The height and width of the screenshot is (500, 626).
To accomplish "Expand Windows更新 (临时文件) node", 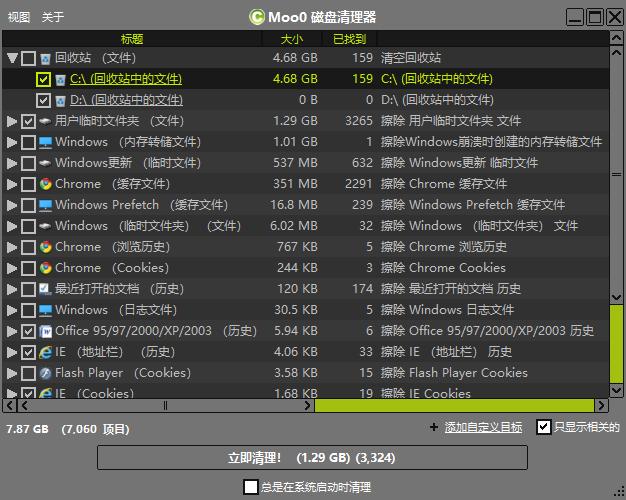I will click(x=12, y=163).
